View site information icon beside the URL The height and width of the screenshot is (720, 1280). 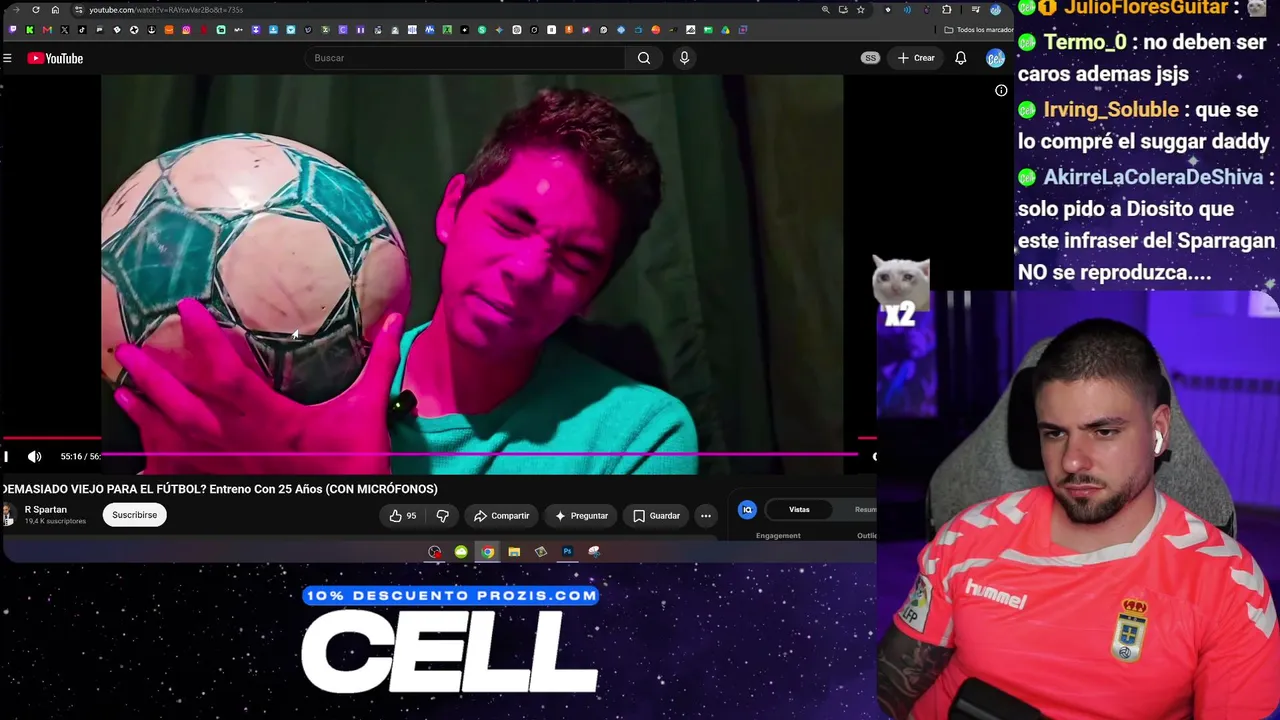coord(79,10)
